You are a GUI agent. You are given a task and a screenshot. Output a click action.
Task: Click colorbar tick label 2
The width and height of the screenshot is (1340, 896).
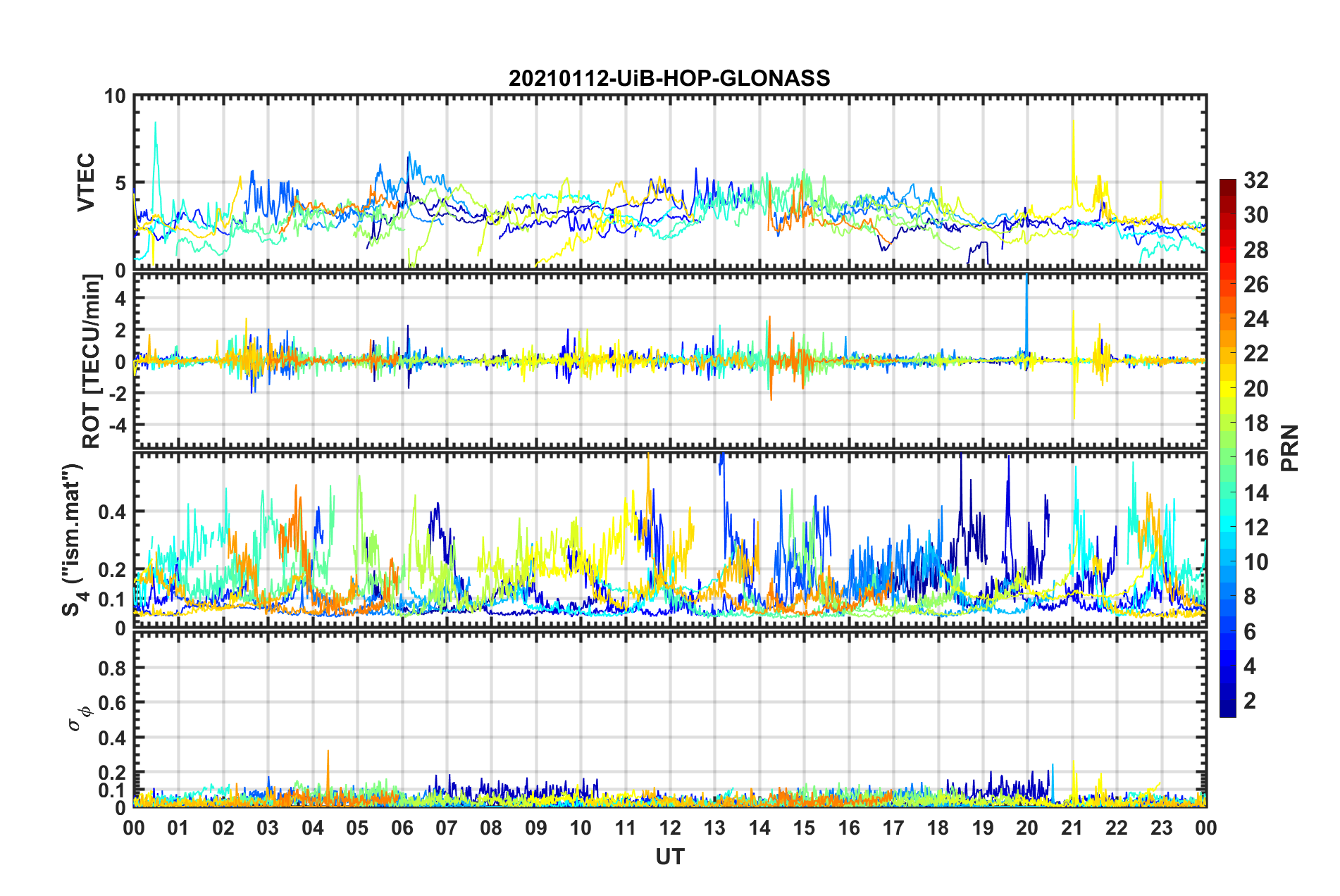click(1250, 701)
